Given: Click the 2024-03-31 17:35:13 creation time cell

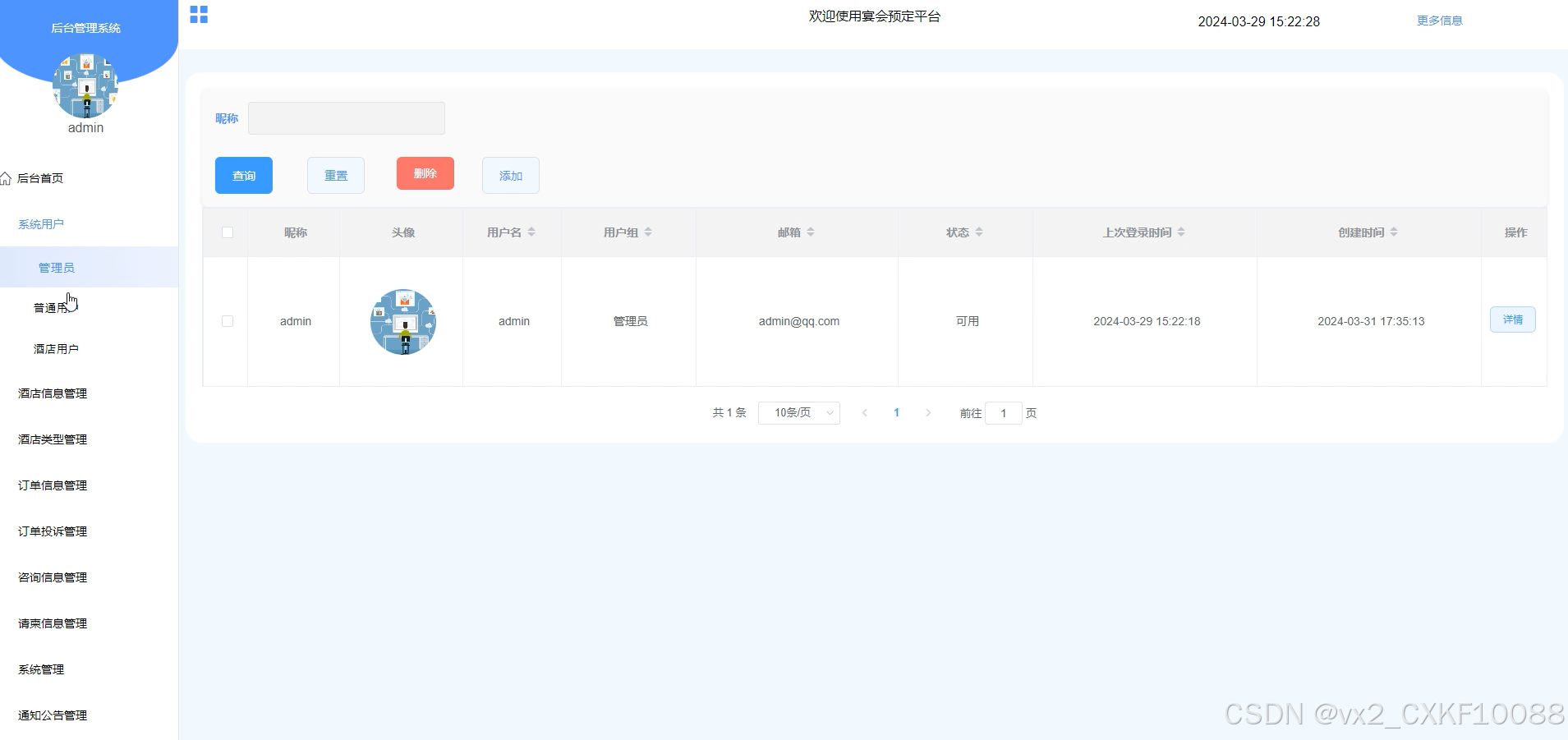Looking at the screenshot, I should [1371, 321].
